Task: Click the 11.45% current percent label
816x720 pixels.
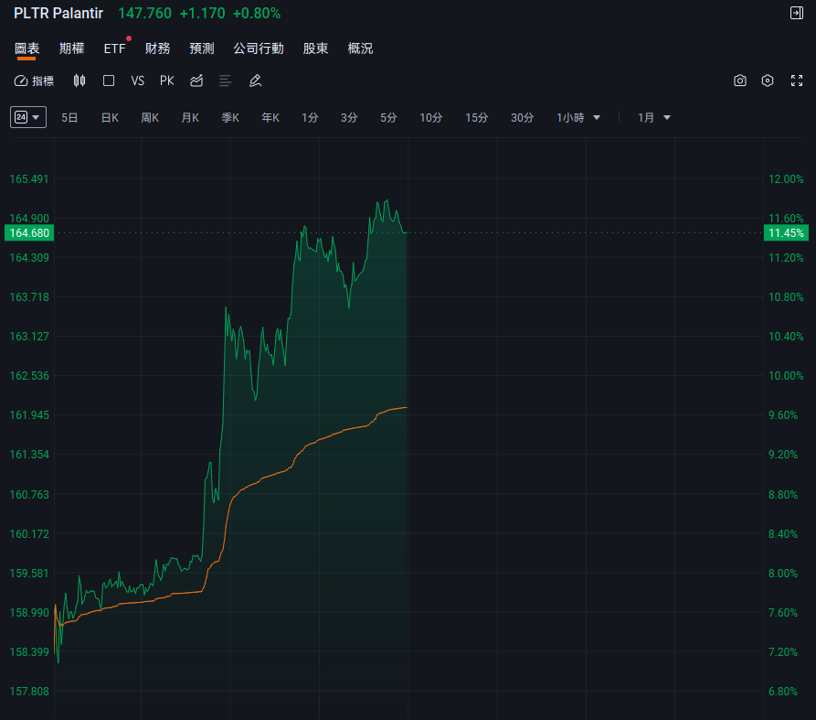Action: (x=786, y=233)
